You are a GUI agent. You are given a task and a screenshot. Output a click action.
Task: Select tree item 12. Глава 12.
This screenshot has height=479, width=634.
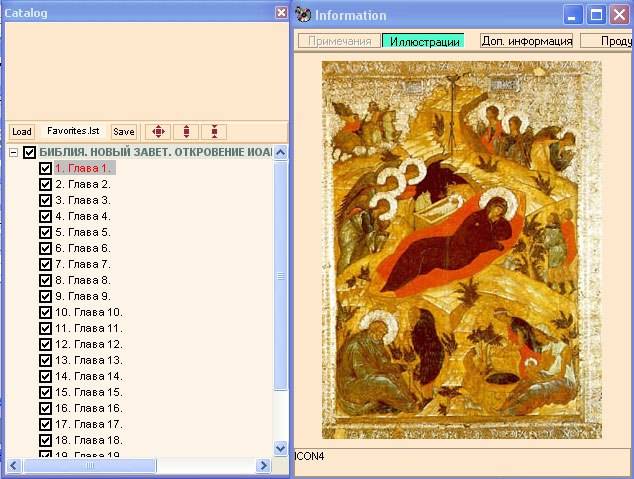coord(89,344)
